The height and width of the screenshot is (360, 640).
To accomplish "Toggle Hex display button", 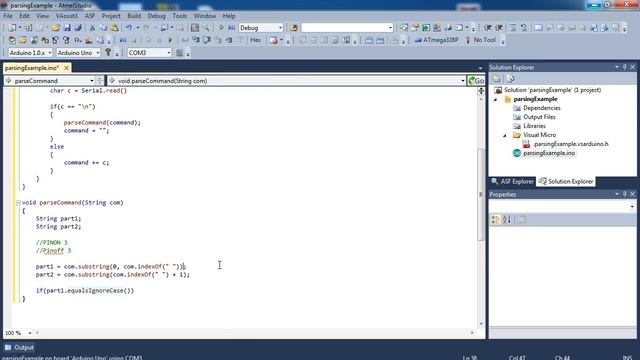I will point(256,40).
